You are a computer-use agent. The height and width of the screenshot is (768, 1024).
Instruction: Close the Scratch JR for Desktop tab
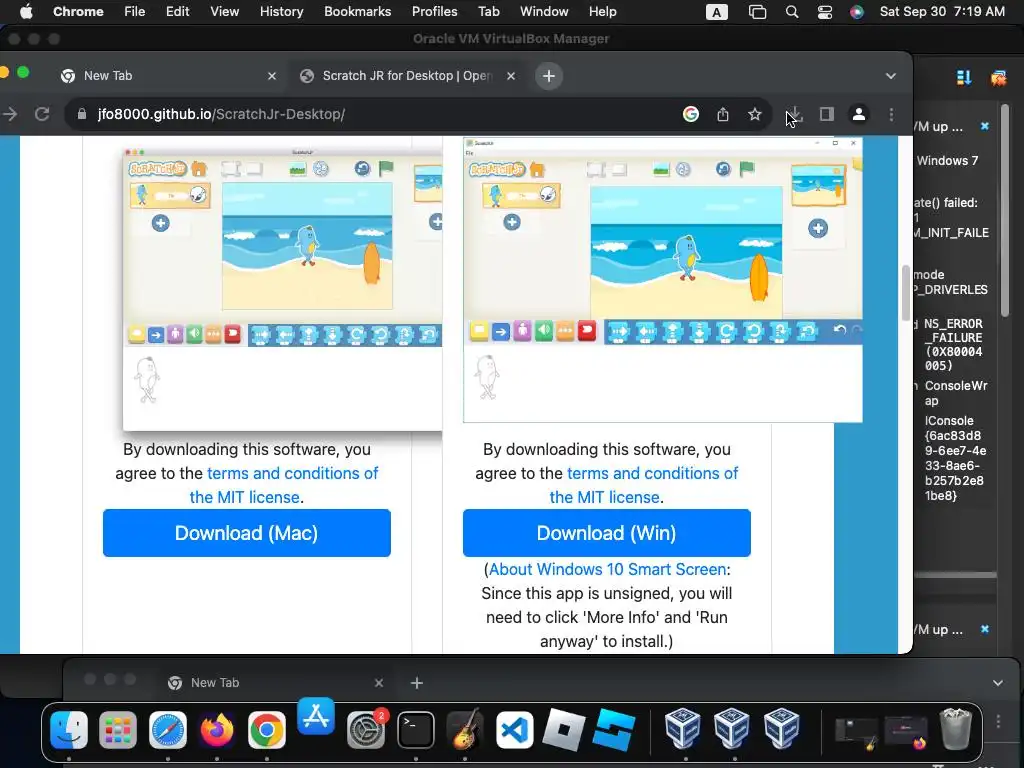point(511,76)
